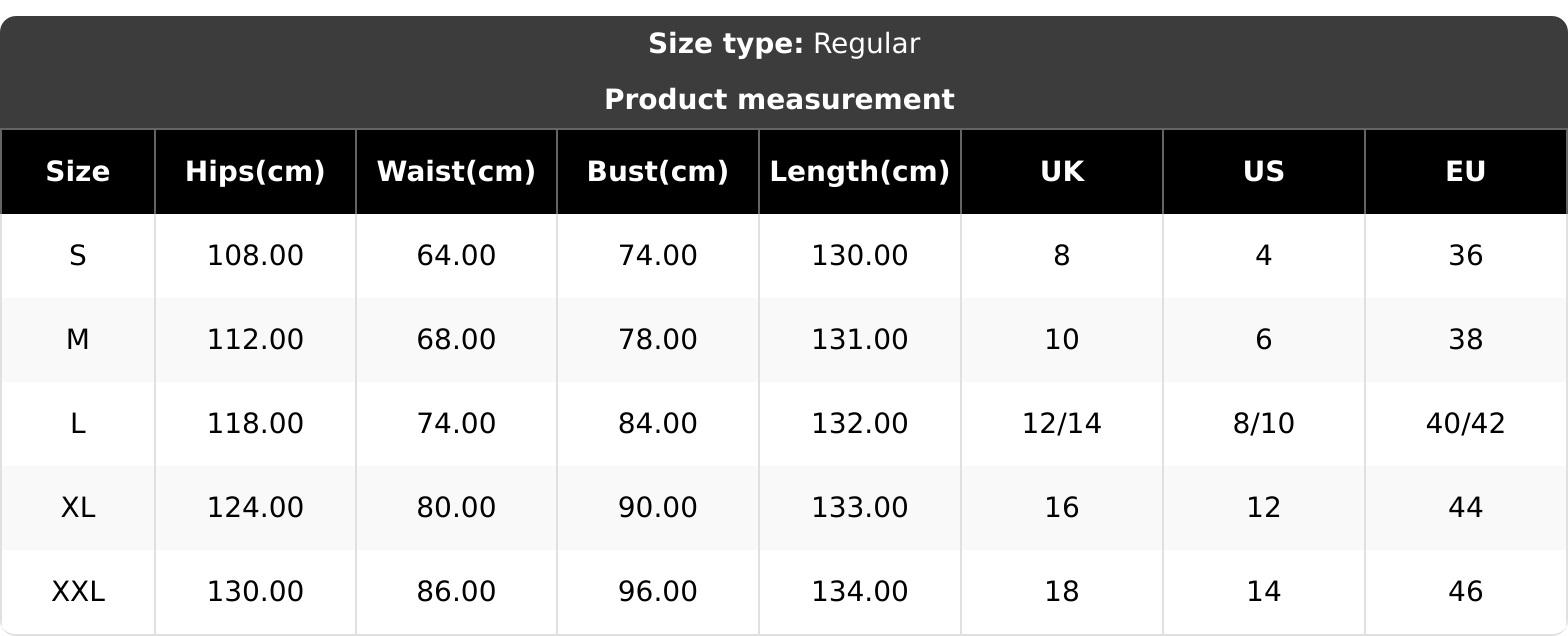Image resolution: width=1568 pixels, height=636 pixels.
Task: Click the XXL size row label
Action: click(78, 592)
